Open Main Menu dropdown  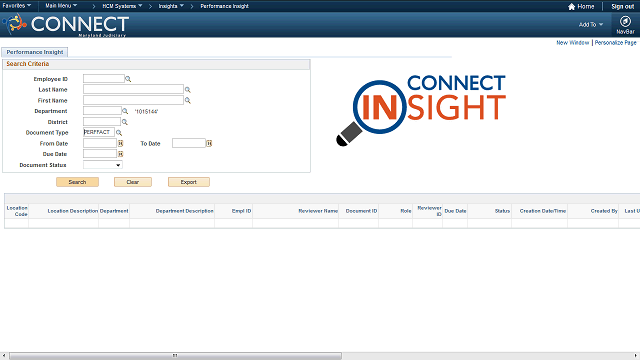coord(61,6)
